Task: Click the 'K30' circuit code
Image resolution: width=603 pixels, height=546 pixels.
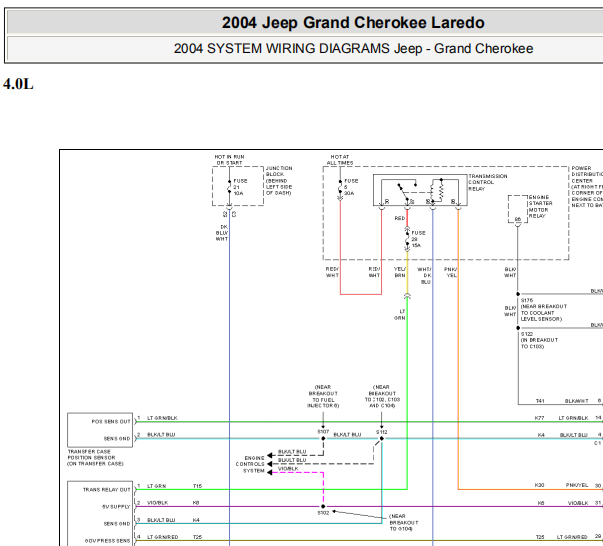Action: point(540,485)
